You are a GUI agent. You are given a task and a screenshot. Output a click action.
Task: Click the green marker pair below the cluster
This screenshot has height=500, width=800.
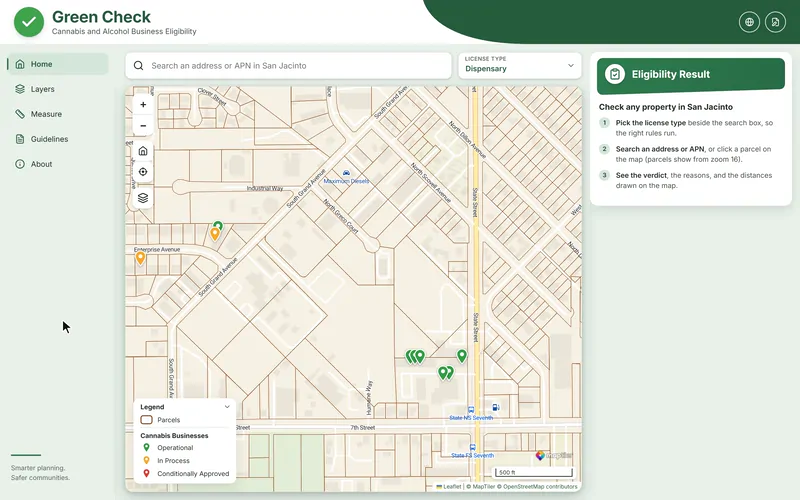pyautogui.click(x=445, y=372)
